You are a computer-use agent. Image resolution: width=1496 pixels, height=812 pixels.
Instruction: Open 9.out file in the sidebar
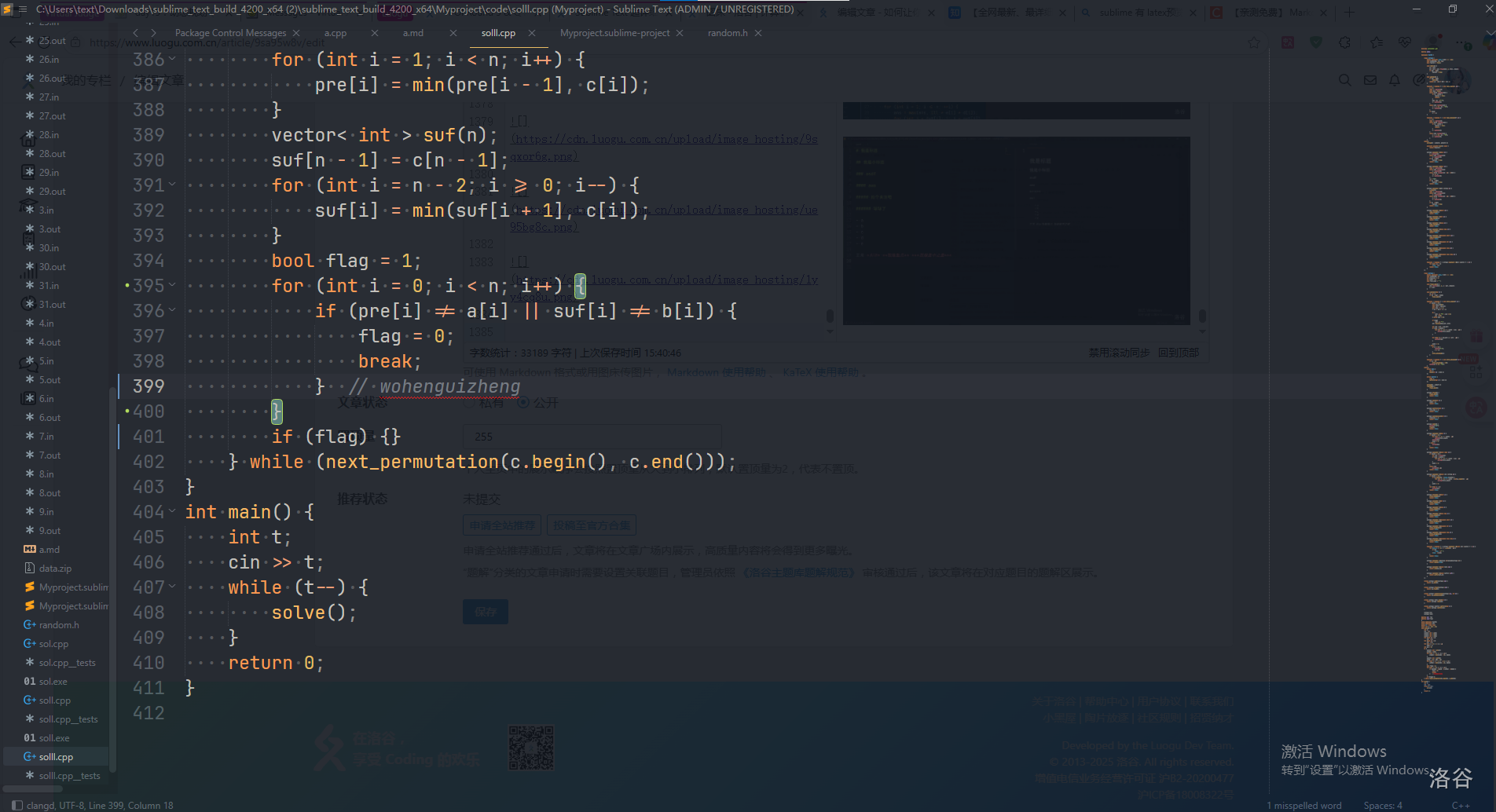coord(49,531)
